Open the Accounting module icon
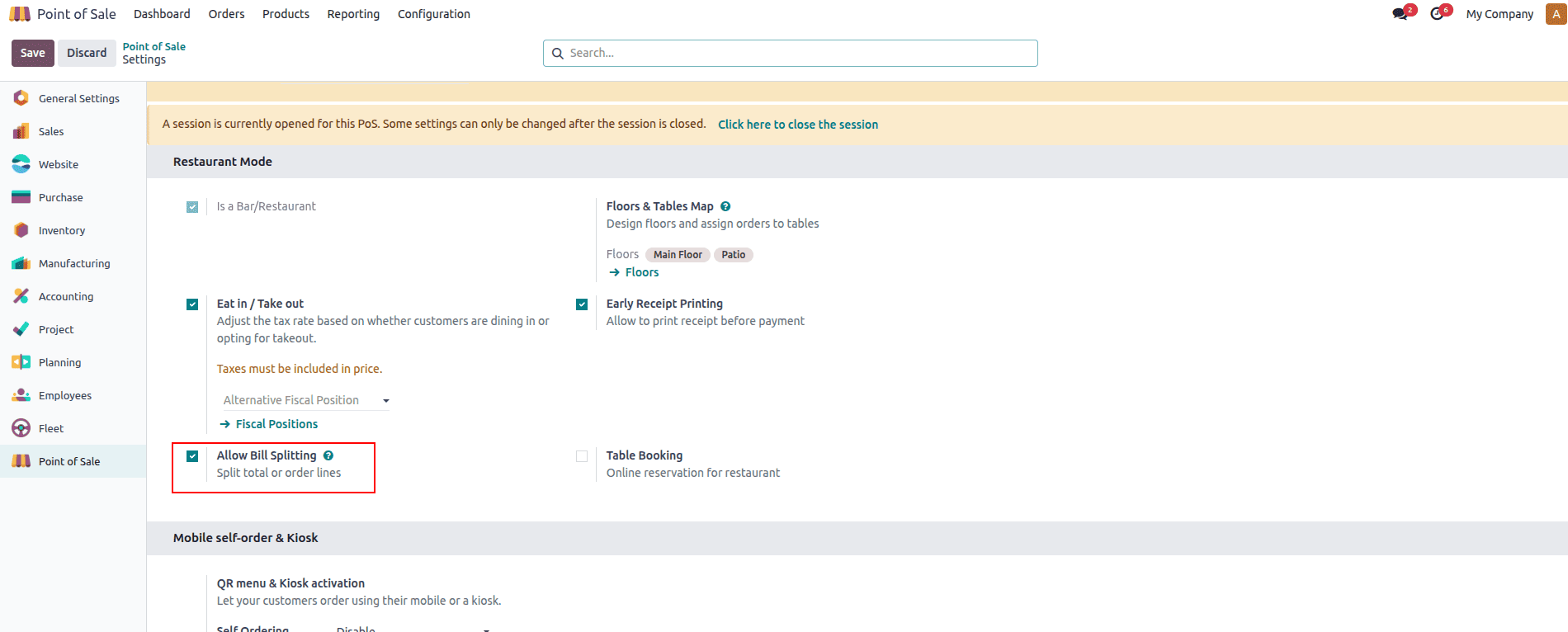1568x632 pixels. pyautogui.click(x=21, y=296)
